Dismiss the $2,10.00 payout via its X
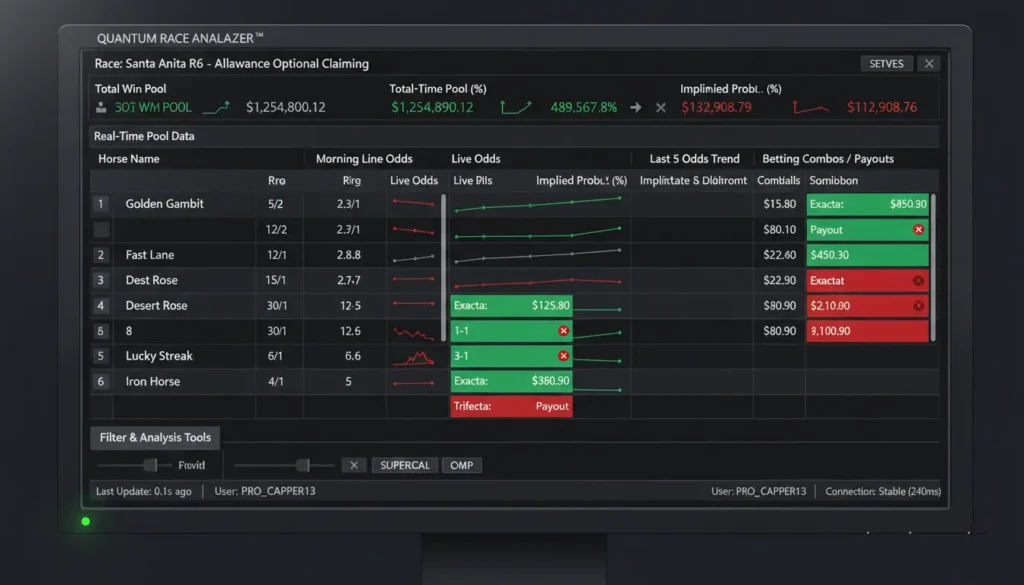Screen dimensions: 1024x585 918,306
